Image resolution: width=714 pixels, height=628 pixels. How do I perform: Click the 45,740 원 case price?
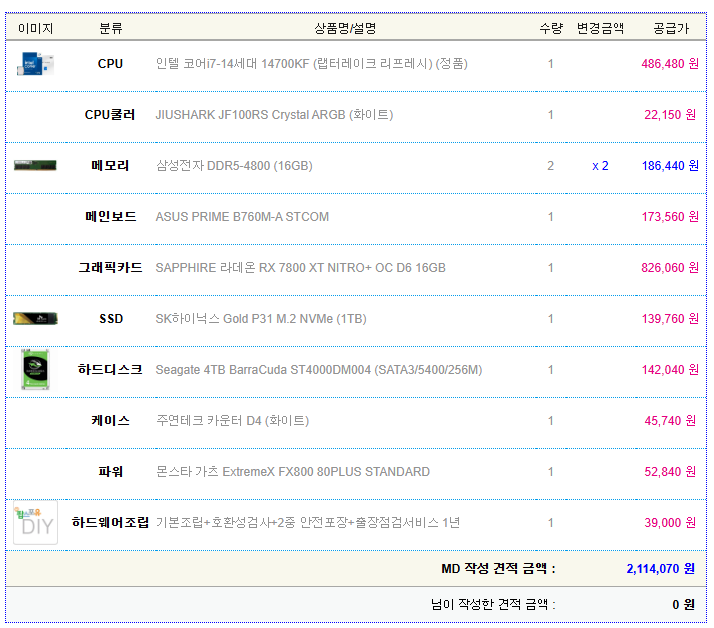click(670, 420)
